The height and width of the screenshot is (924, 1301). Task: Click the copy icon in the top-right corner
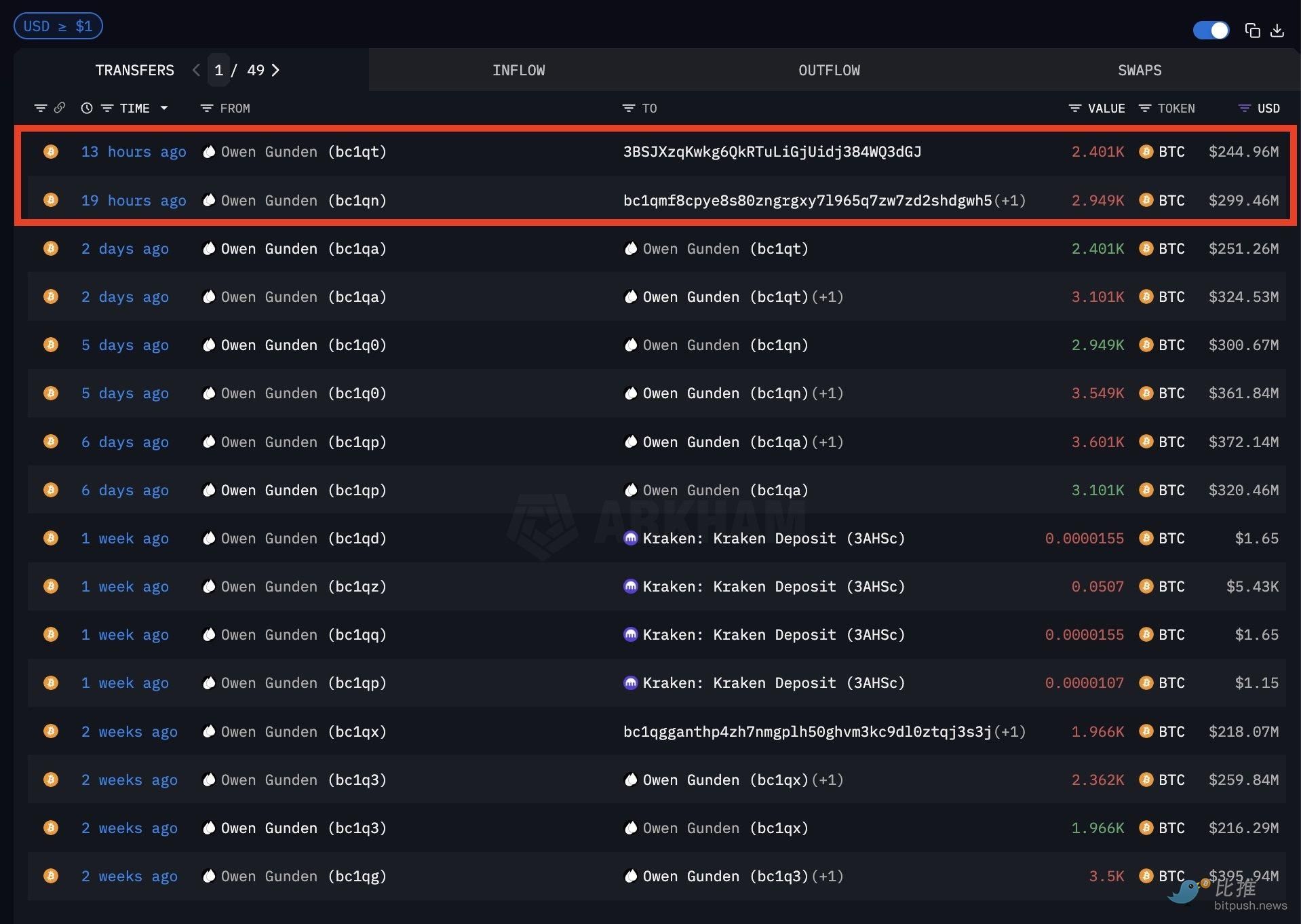coord(1252,31)
